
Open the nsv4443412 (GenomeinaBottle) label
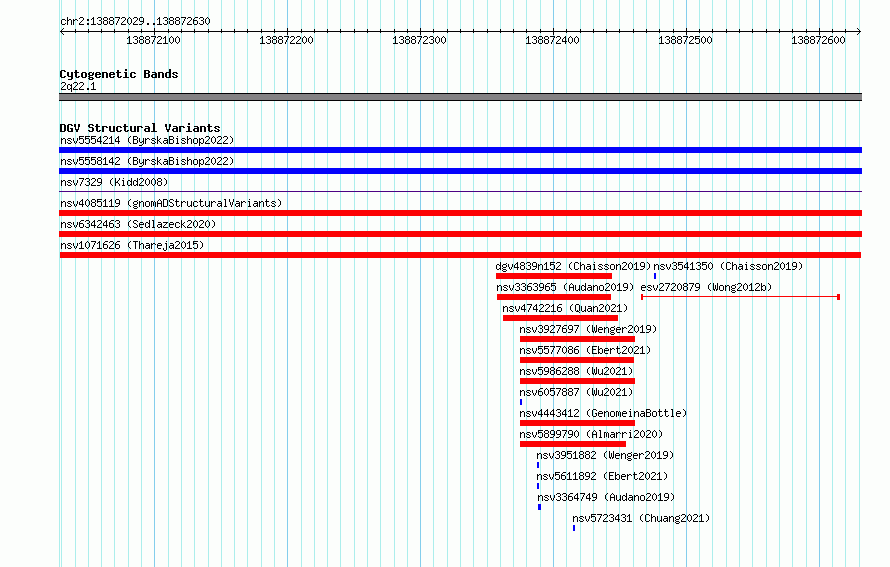(603, 413)
